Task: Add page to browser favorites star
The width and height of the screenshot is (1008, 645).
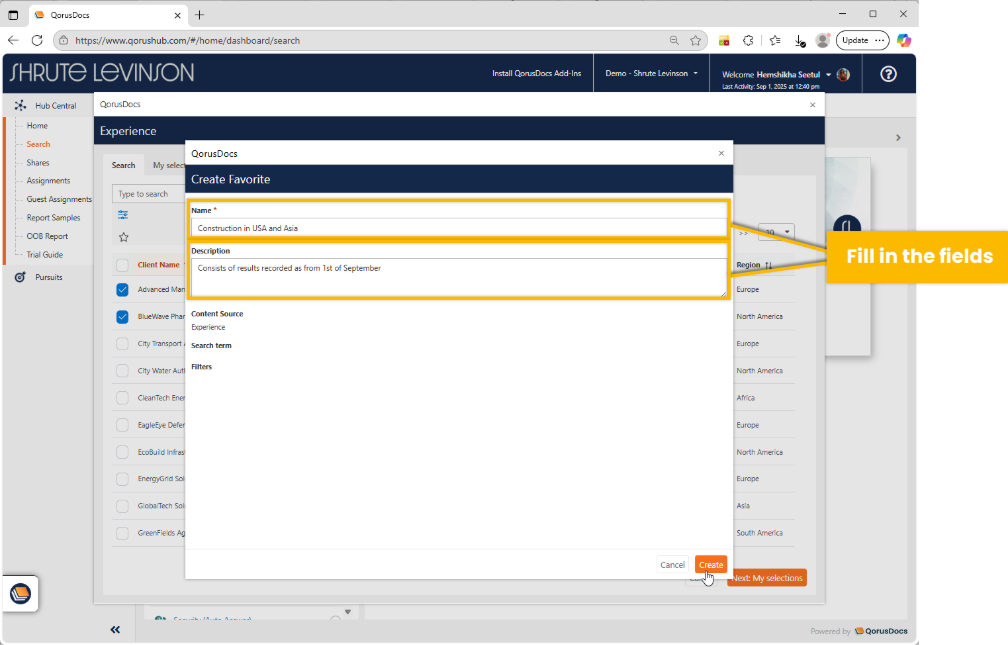Action: click(695, 40)
